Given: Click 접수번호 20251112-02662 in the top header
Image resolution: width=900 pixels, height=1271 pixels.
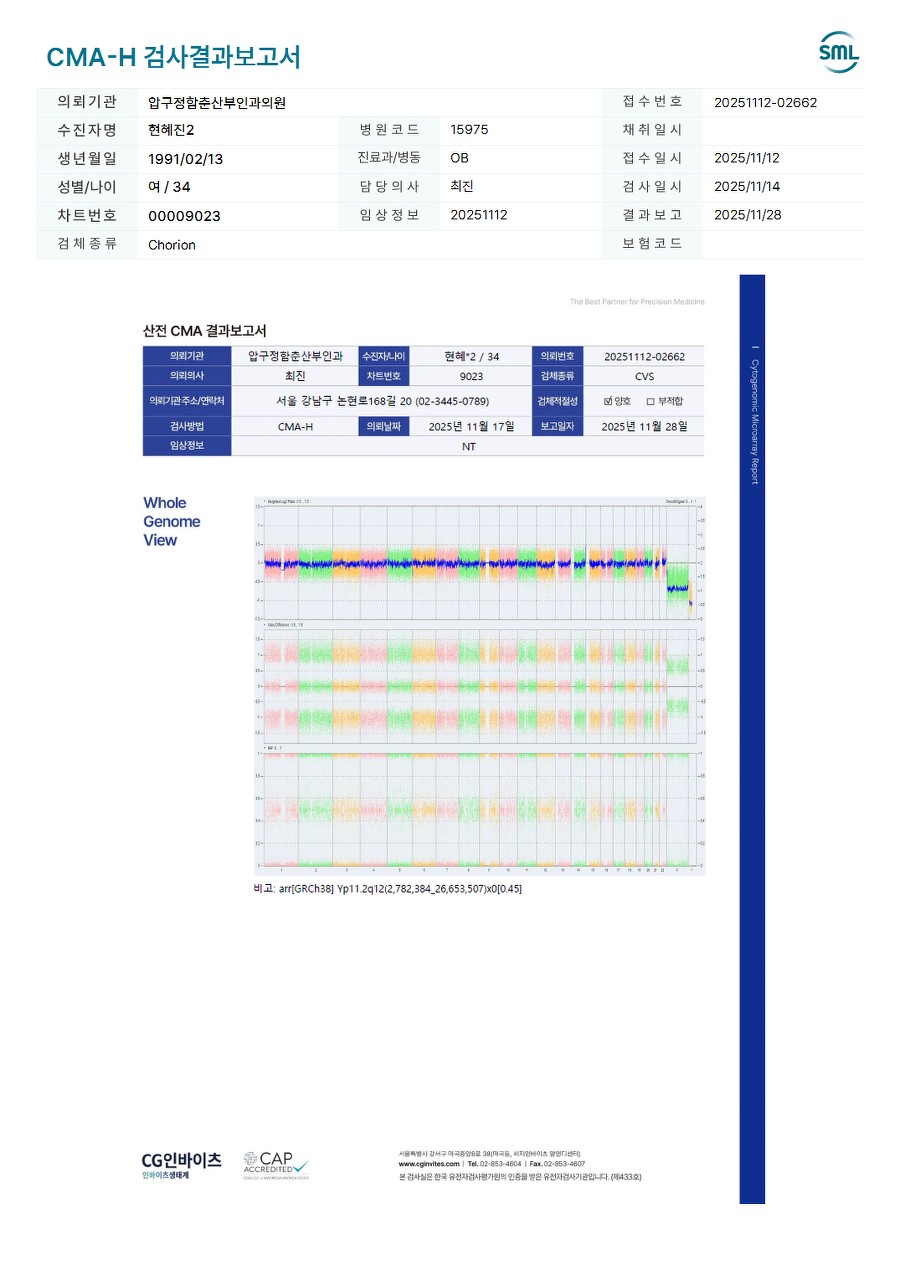Looking at the screenshot, I should point(766,102).
